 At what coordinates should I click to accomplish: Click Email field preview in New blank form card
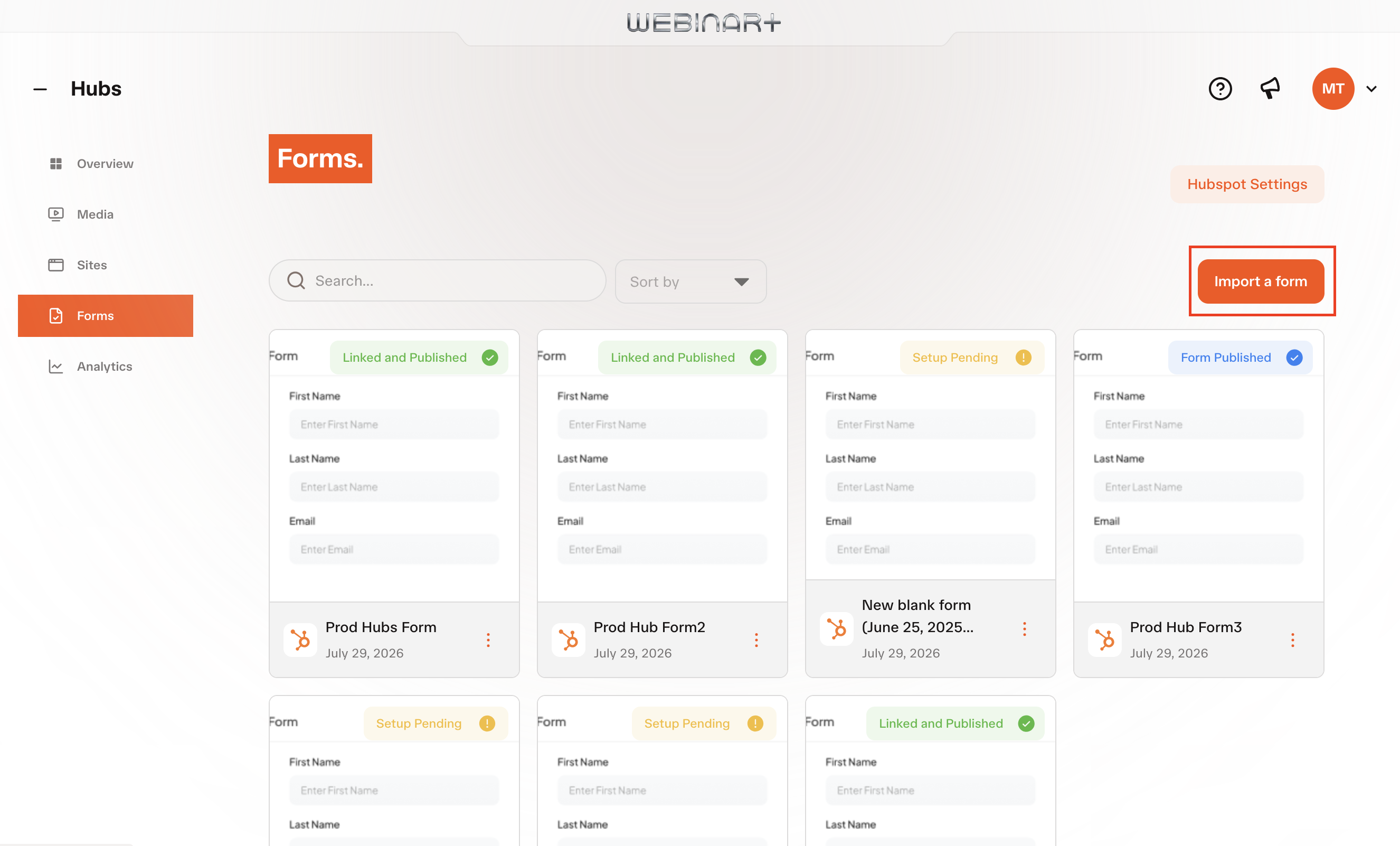pyautogui.click(x=930, y=549)
